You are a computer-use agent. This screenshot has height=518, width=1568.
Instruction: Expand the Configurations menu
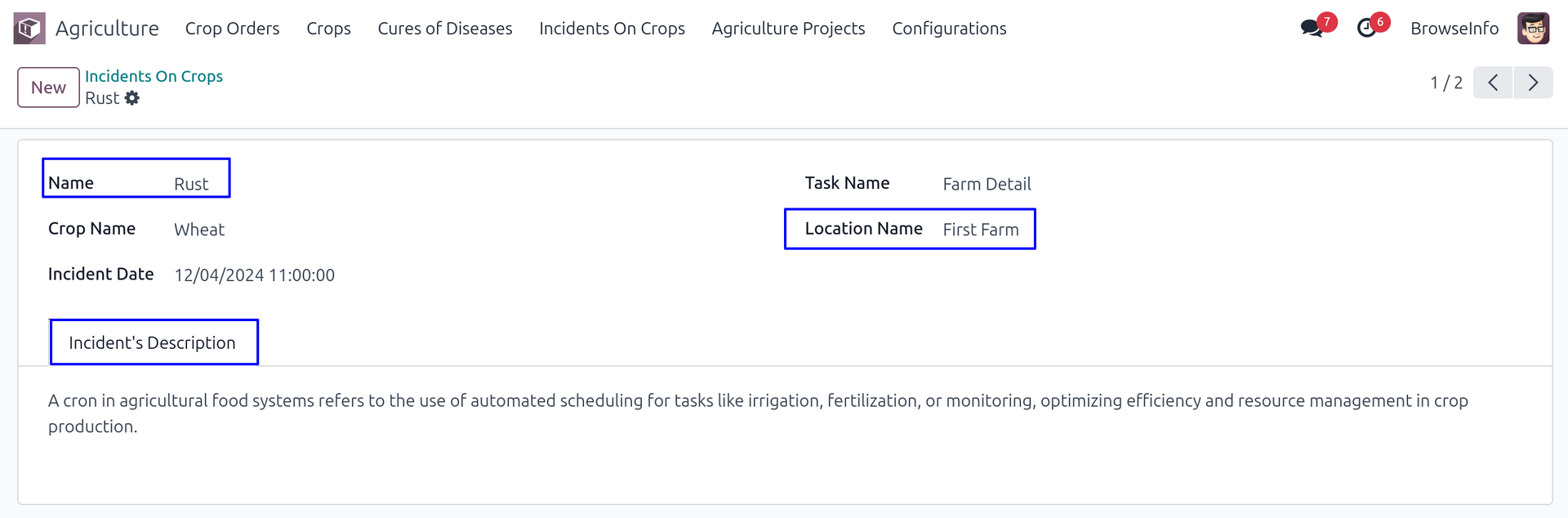coord(949,29)
